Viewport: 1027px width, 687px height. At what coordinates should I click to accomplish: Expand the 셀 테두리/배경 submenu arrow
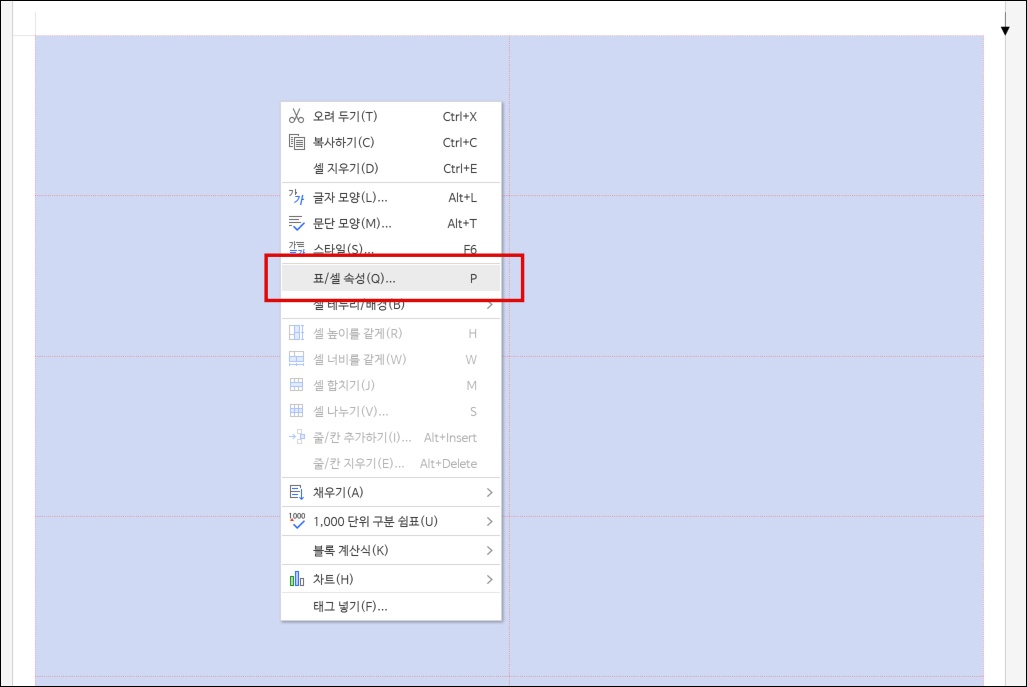click(488, 303)
